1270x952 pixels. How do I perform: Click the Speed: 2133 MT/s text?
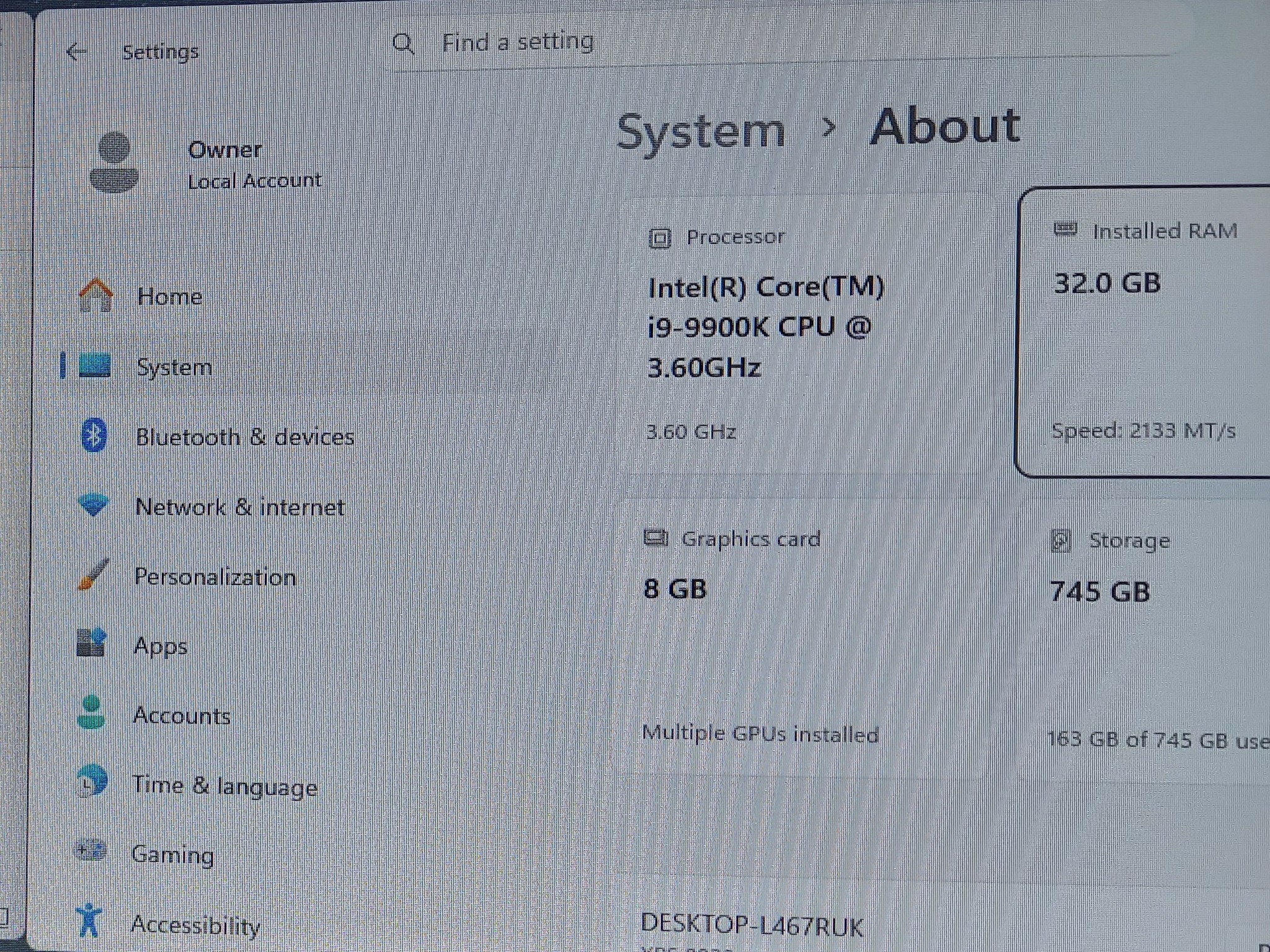point(1143,430)
